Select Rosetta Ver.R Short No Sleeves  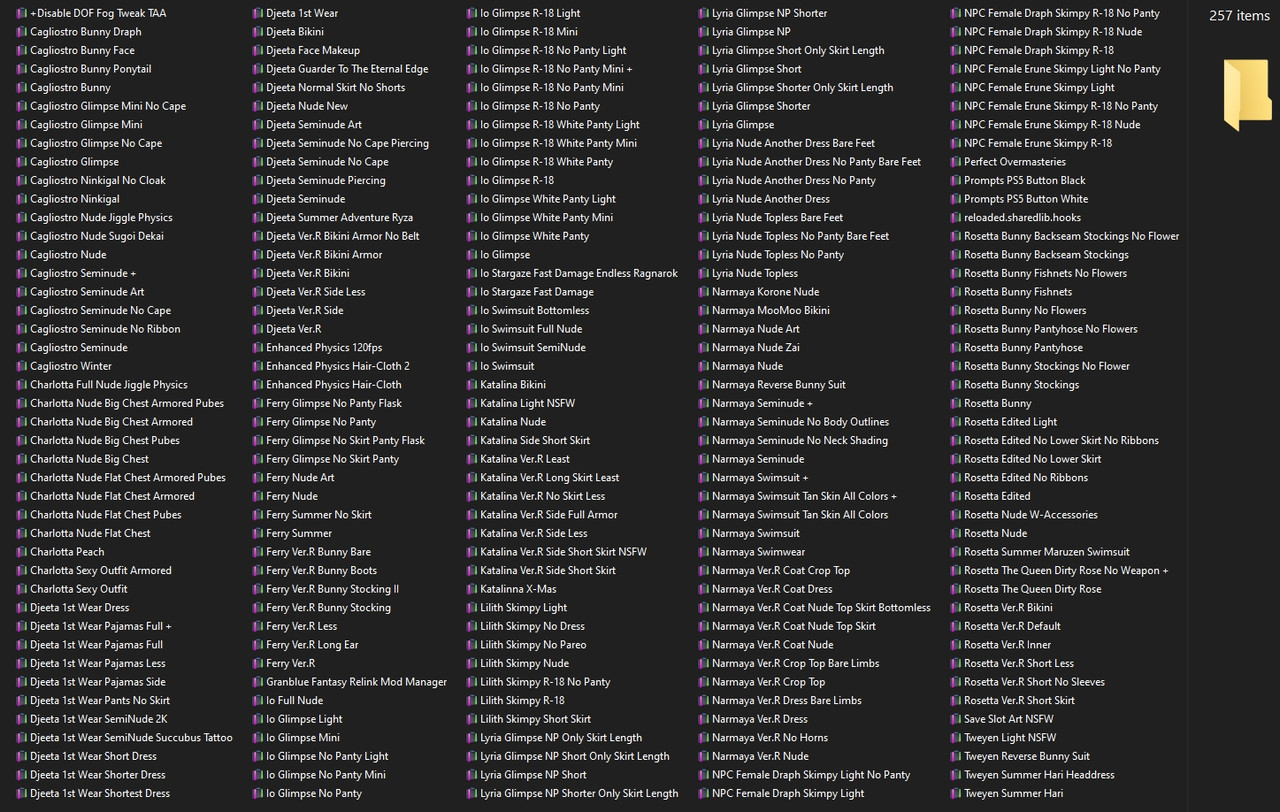tap(1034, 682)
